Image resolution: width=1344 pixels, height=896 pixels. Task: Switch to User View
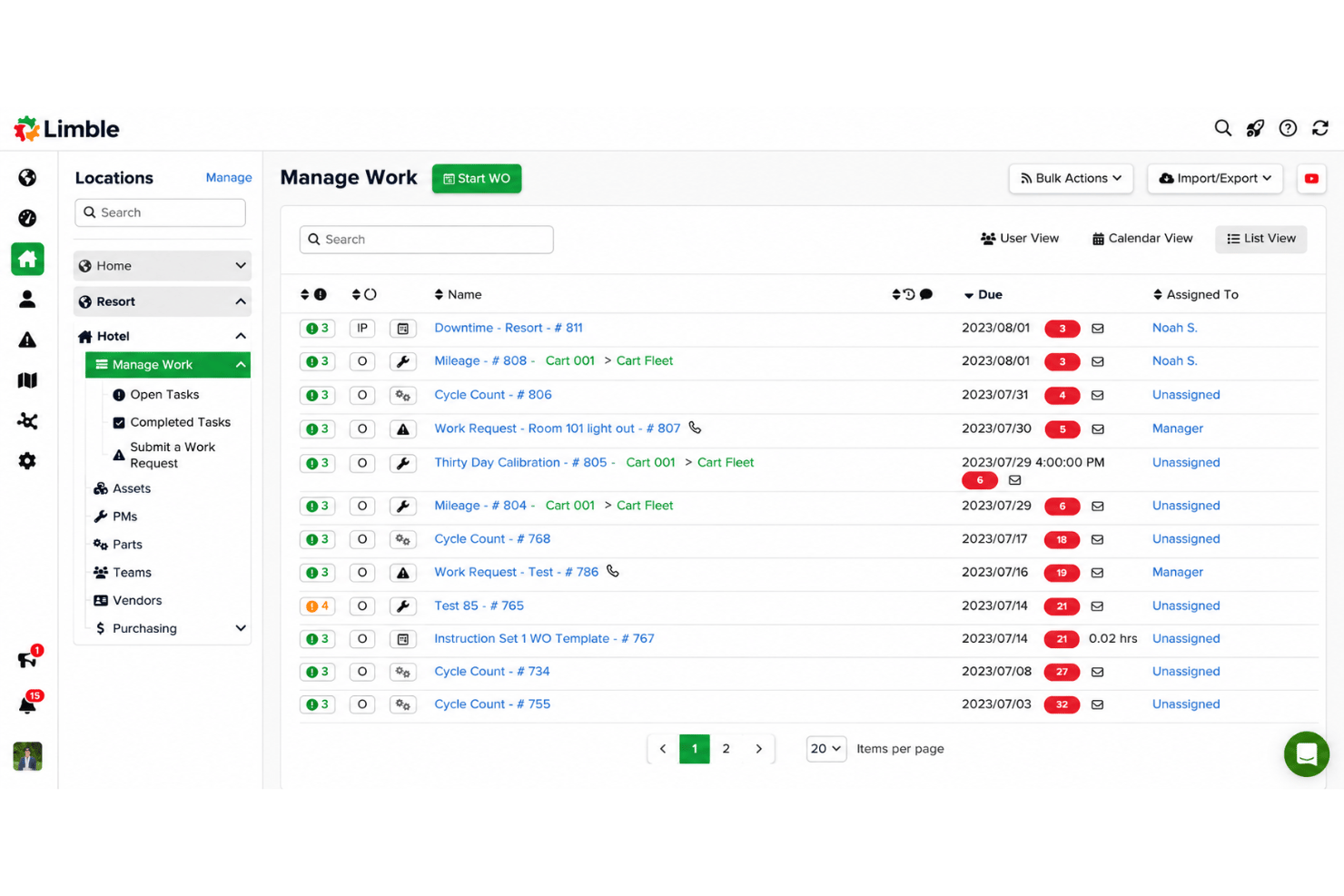tap(1019, 239)
